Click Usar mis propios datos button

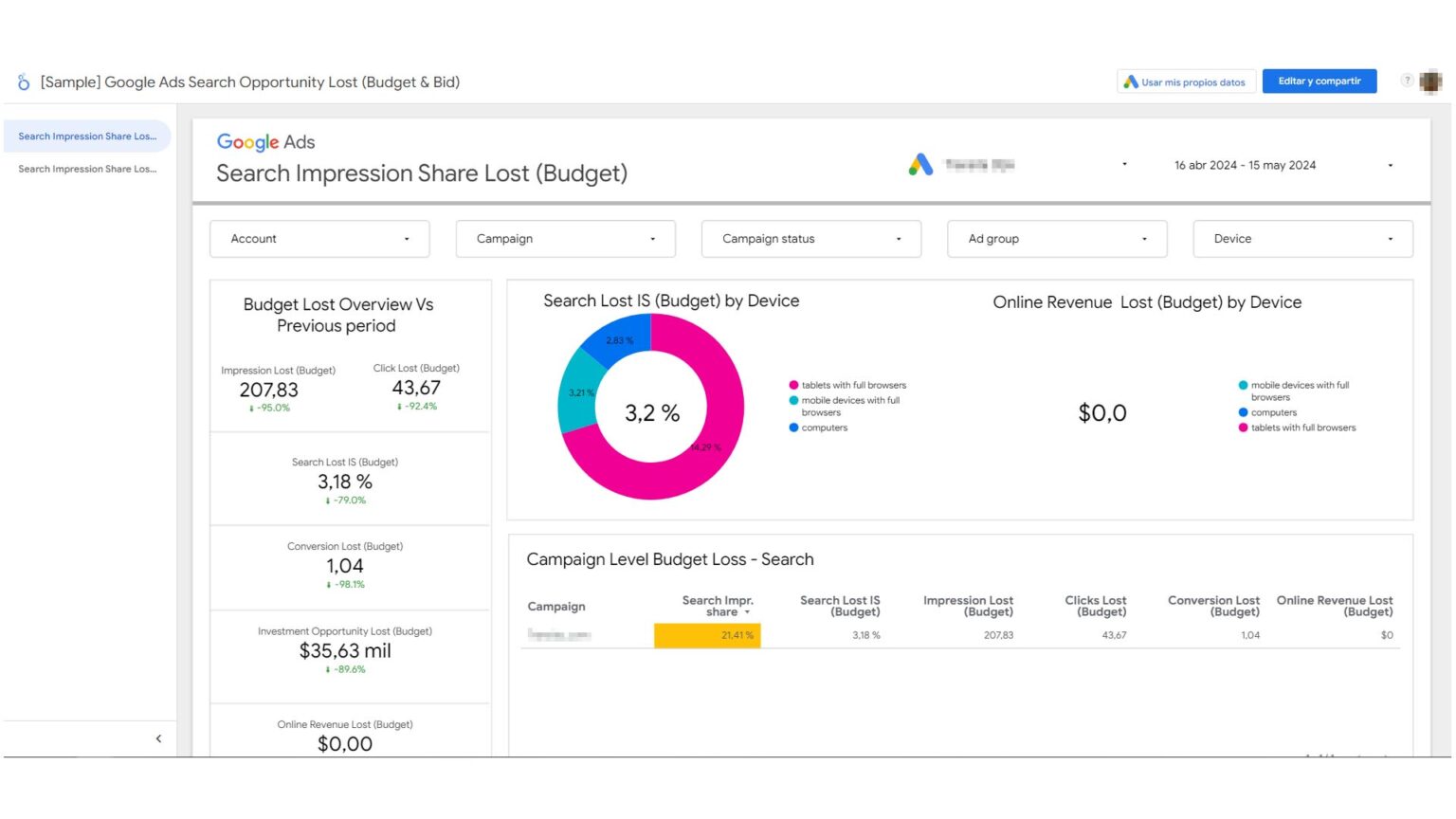(x=1186, y=82)
